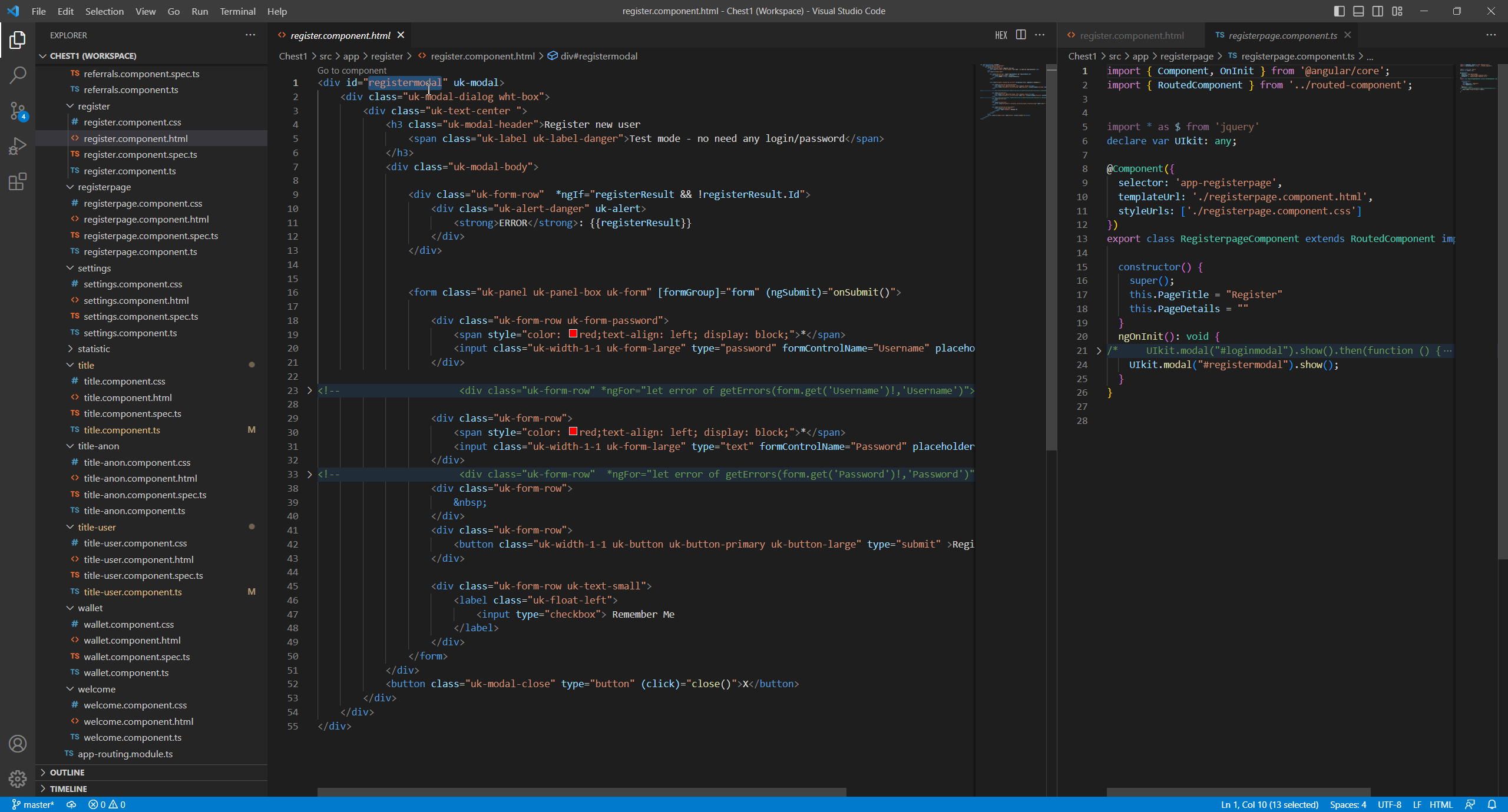
Task: Open the Terminal menu
Action: click(x=237, y=11)
